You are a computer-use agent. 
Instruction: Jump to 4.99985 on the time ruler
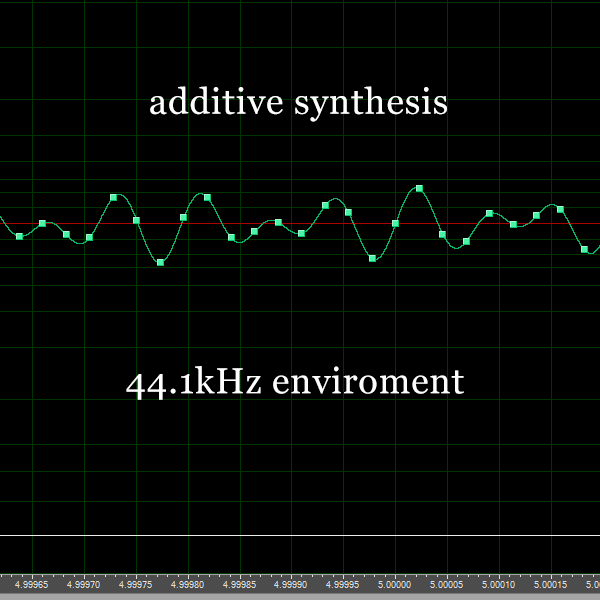240,583
